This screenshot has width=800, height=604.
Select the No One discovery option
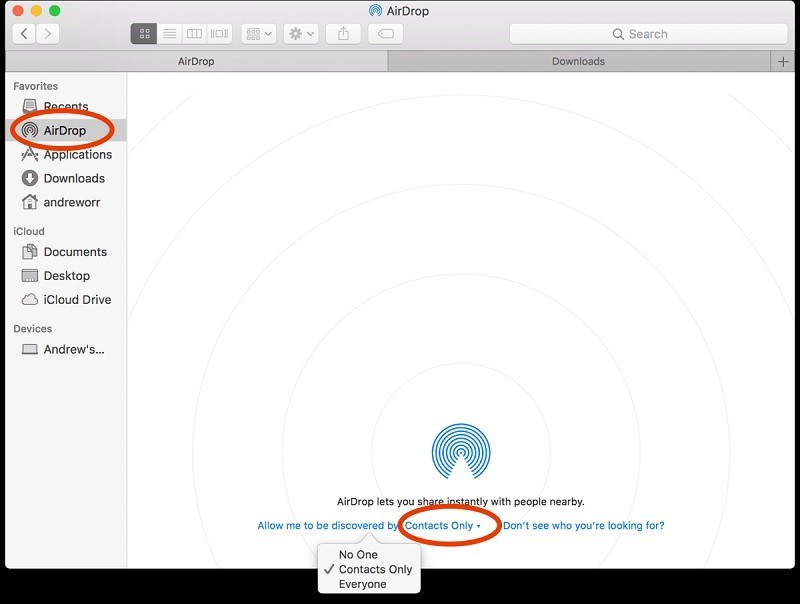(358, 554)
